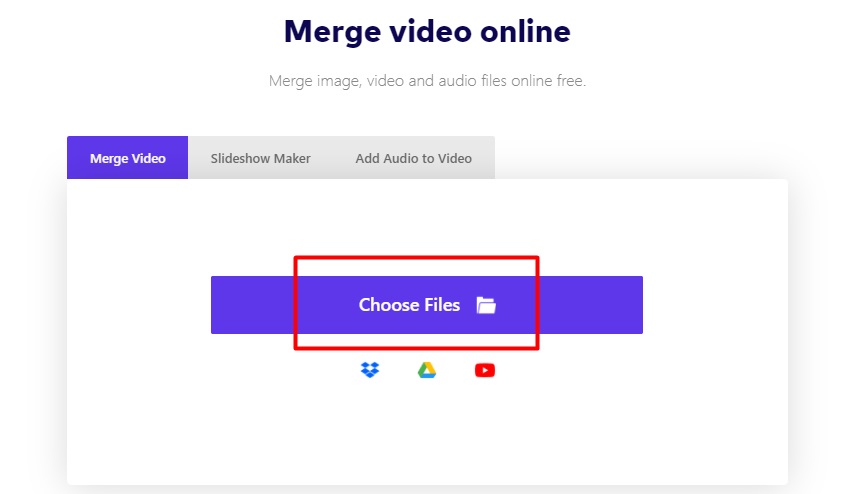Click the 'Merge video online' heading
This screenshot has height=494, width=851.
[x=427, y=31]
